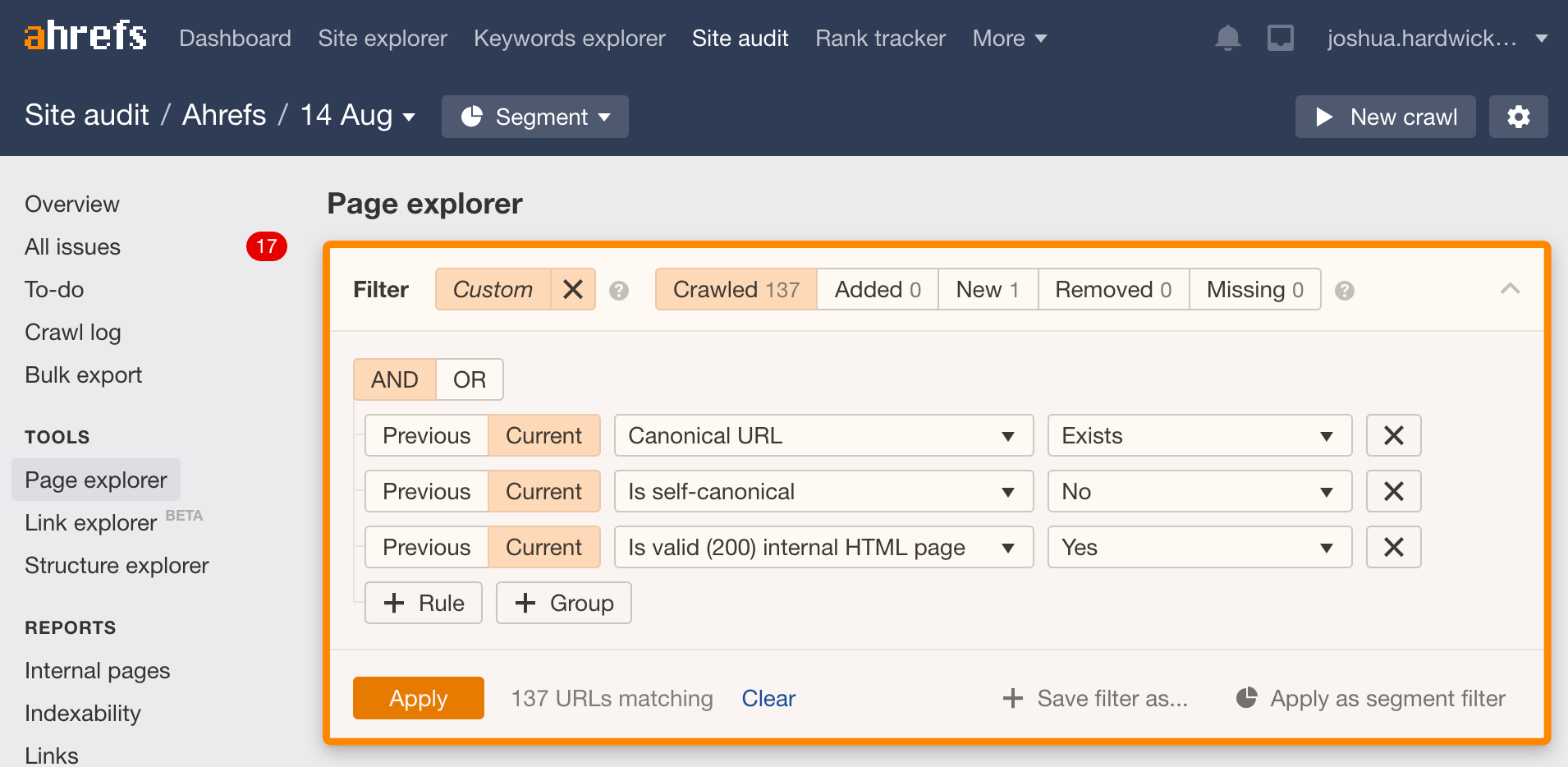Set Canonical URL rule to Previous crawl
1568x767 pixels.
click(426, 435)
